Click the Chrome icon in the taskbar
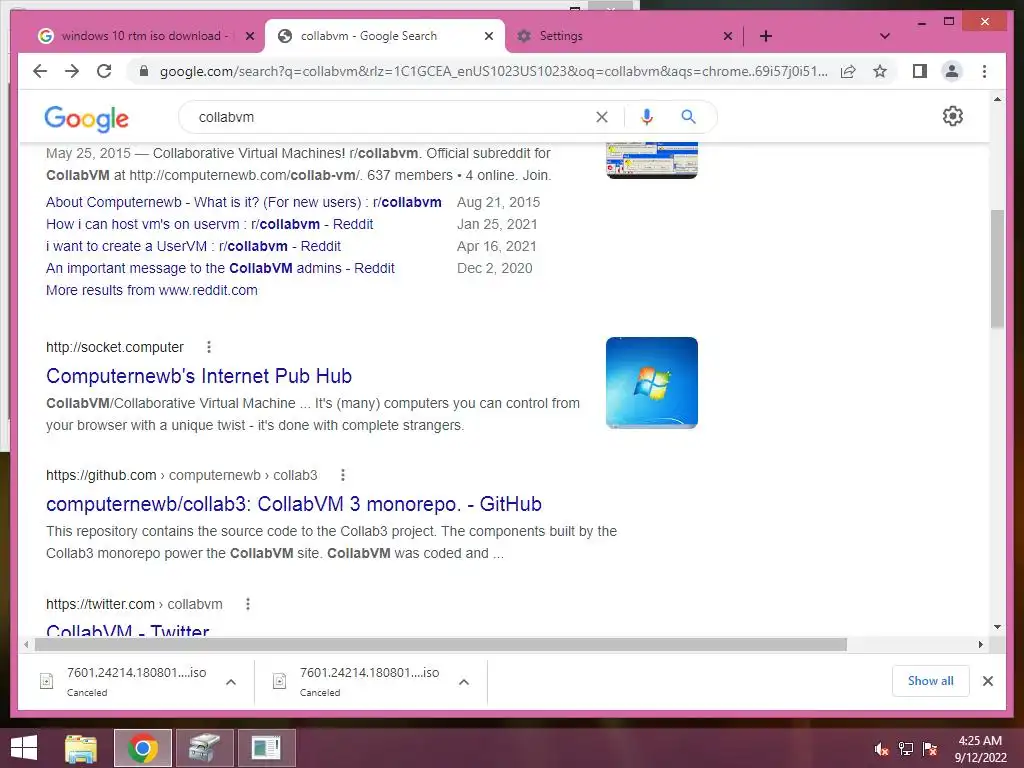The image size is (1024, 768). pos(142,748)
